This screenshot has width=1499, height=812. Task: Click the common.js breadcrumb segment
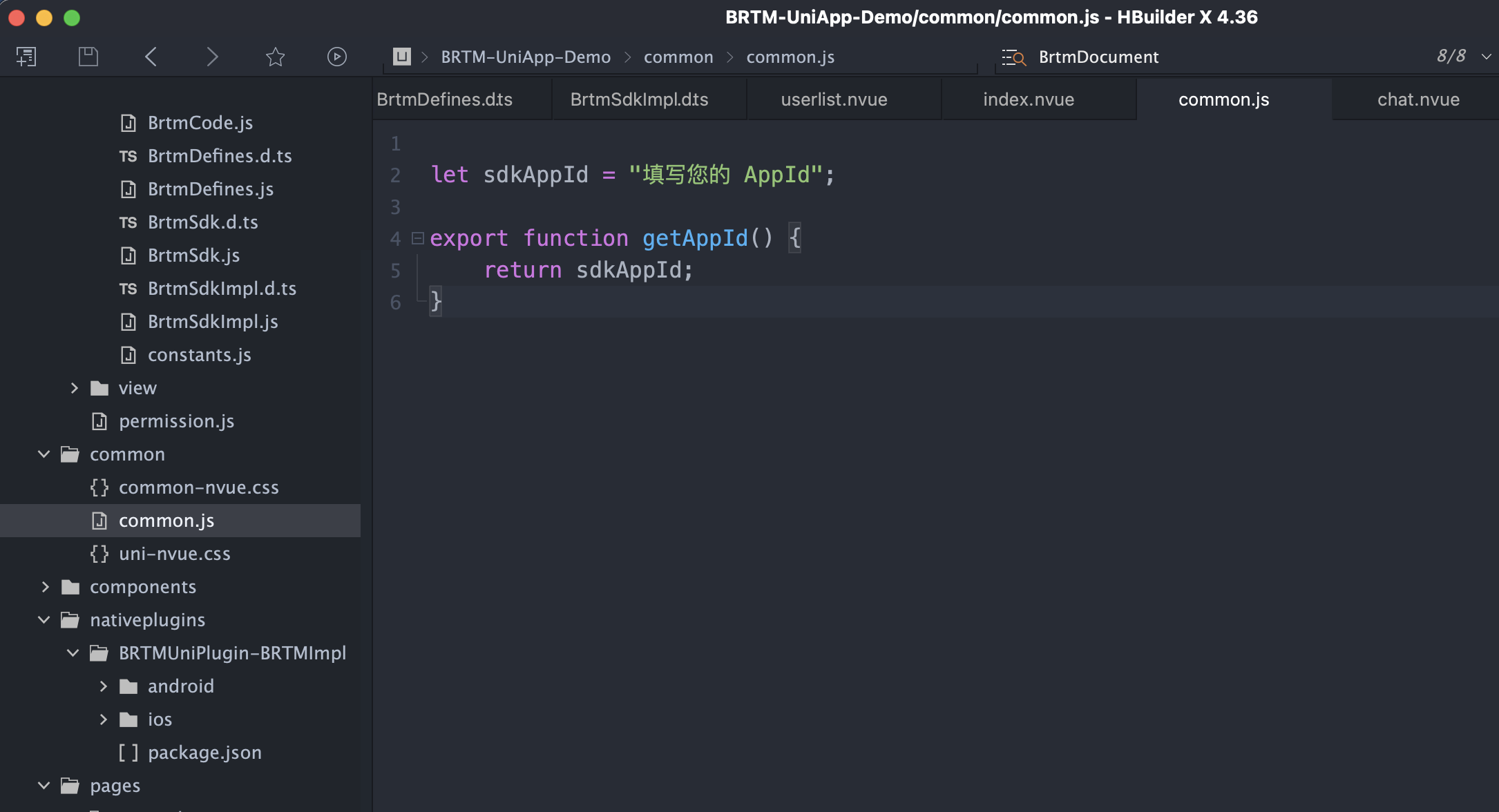pyautogui.click(x=790, y=57)
